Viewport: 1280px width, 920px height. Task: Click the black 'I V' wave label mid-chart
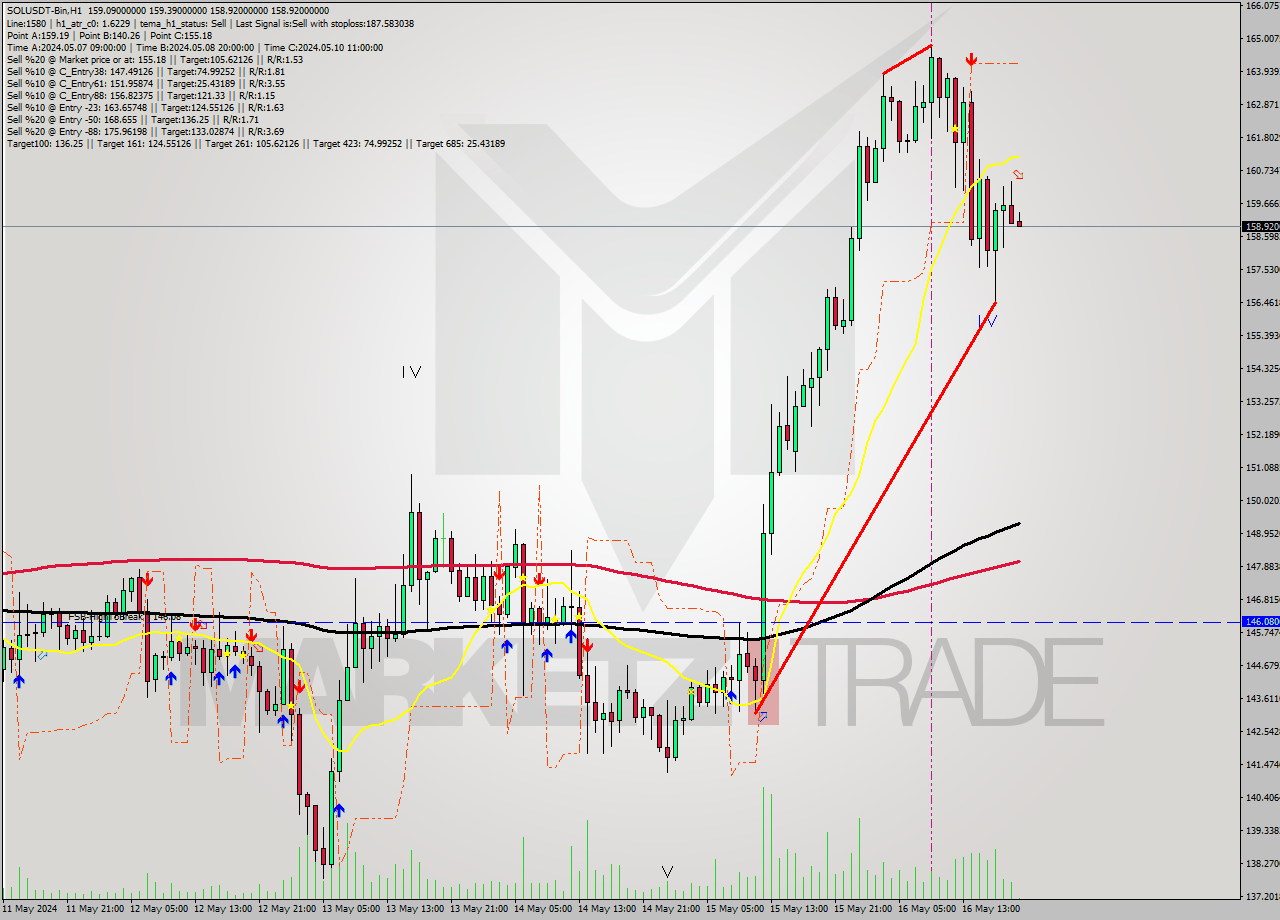411,372
